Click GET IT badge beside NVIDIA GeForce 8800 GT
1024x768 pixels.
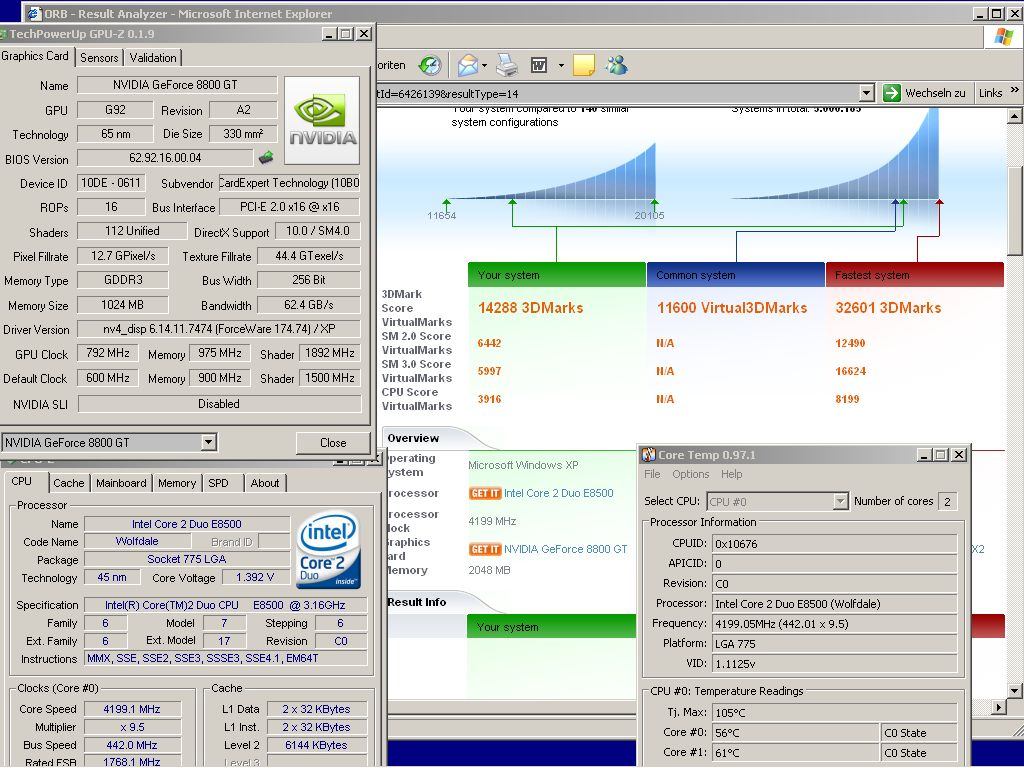485,549
